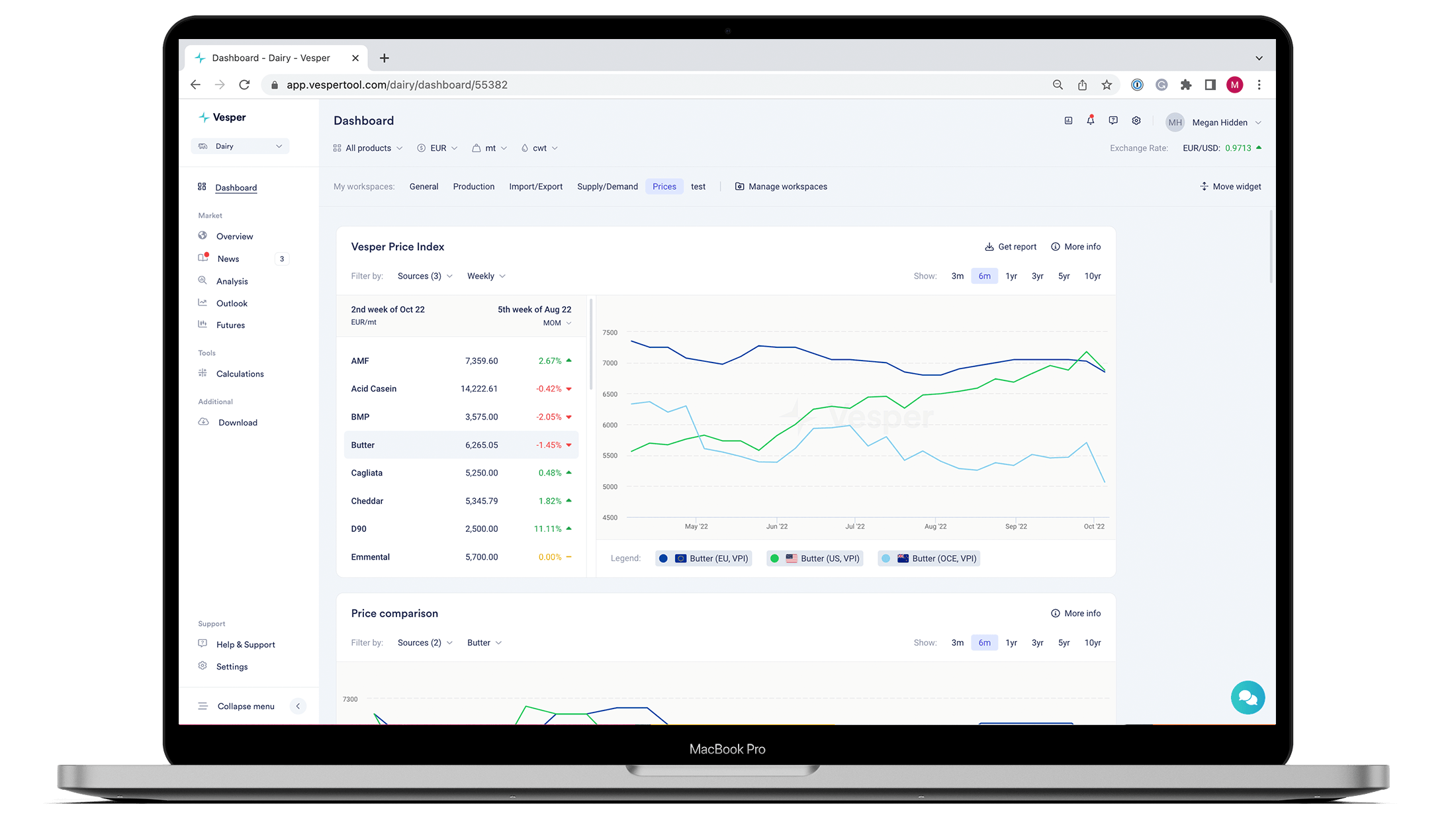The height and width of the screenshot is (819, 1456).
Task: Expand the Sources (3) filter dropdown
Action: [x=424, y=276]
